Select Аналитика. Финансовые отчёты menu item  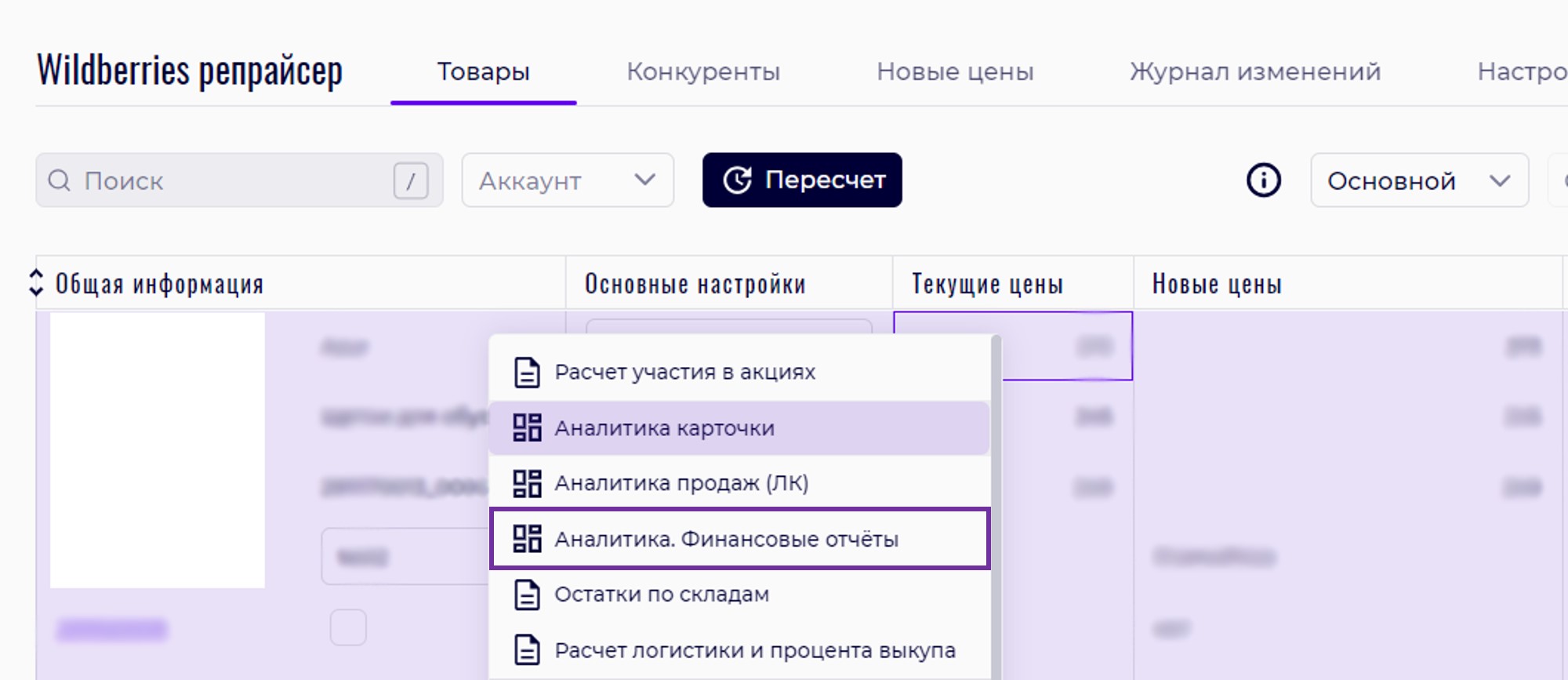coord(726,539)
